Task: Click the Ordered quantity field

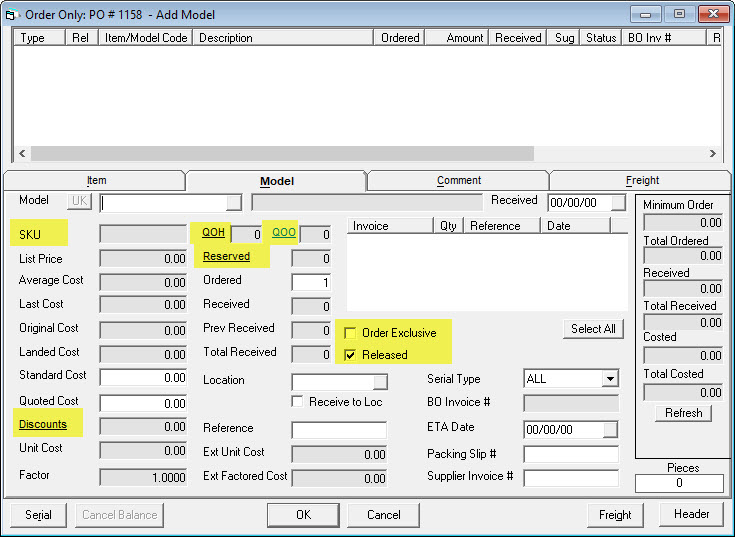Action: pos(311,282)
